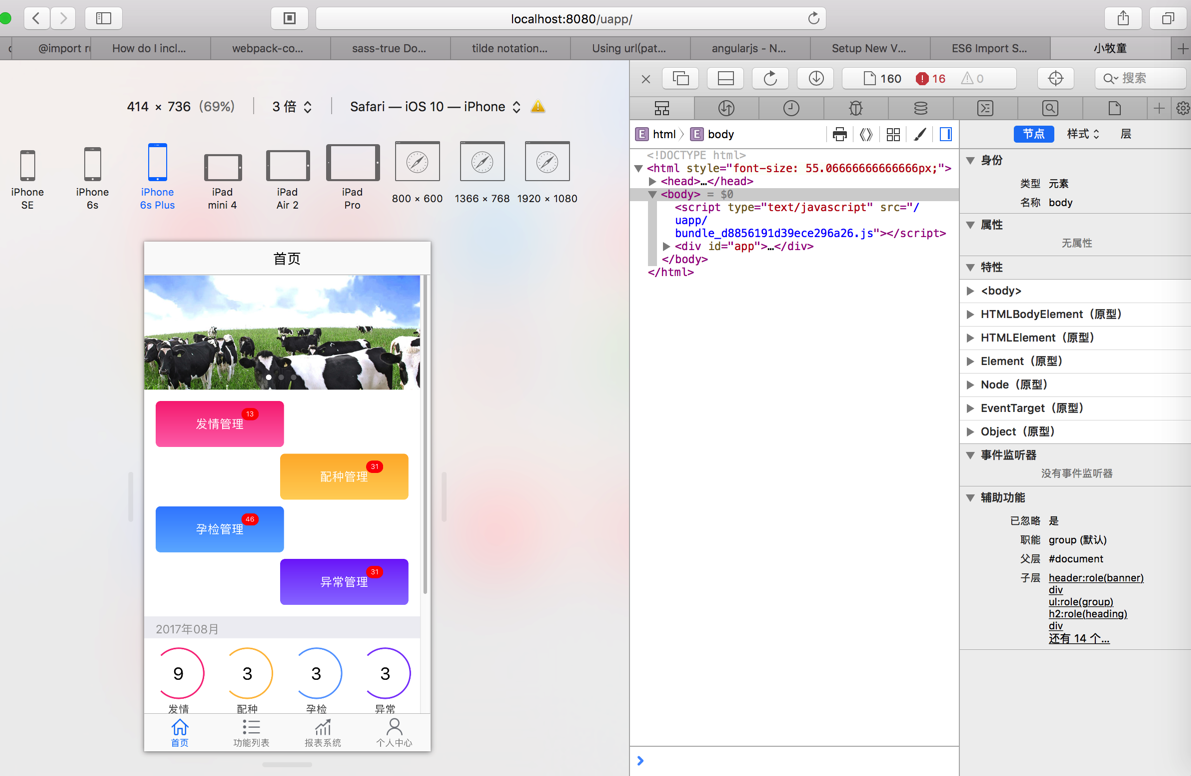Select the iPad Air 2 device icon
Screen dimensions: 1191x776
coord(287,166)
